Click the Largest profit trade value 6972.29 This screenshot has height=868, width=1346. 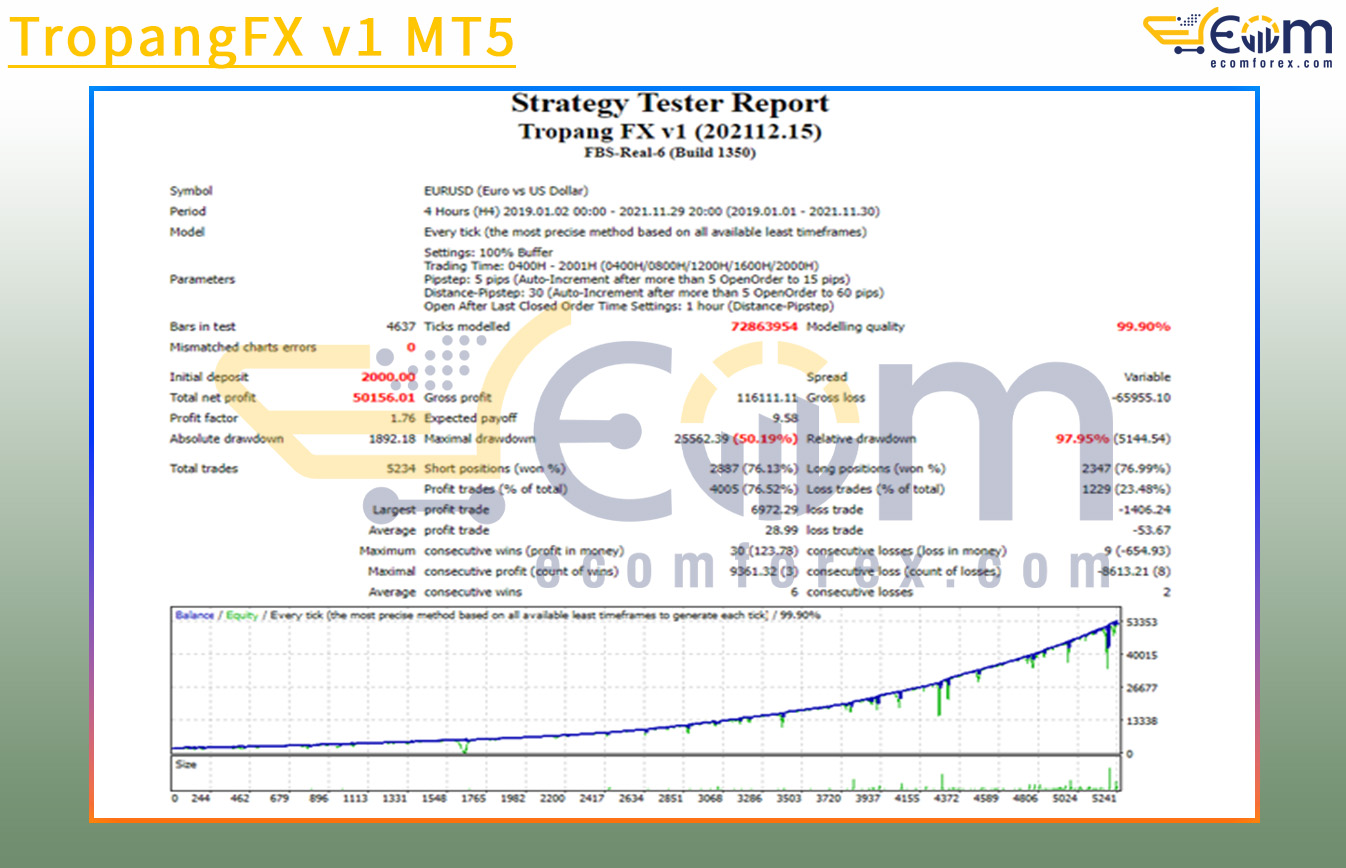click(x=774, y=510)
